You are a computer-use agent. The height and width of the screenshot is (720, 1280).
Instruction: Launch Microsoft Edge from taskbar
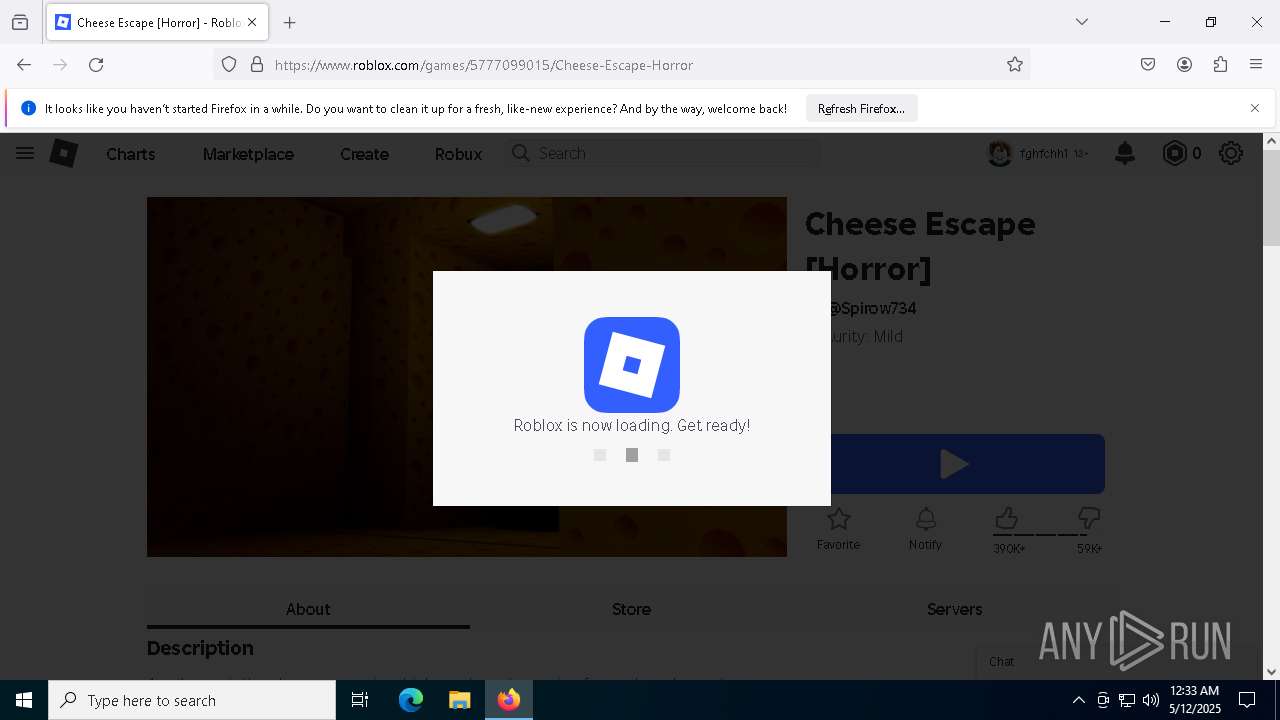coord(411,700)
